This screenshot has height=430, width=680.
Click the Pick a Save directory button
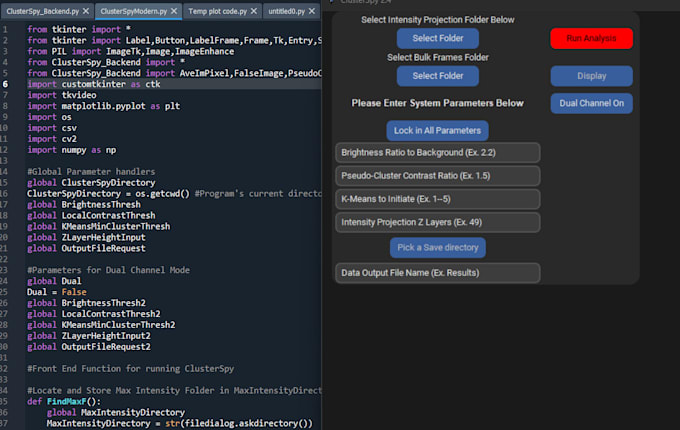tap(438, 248)
